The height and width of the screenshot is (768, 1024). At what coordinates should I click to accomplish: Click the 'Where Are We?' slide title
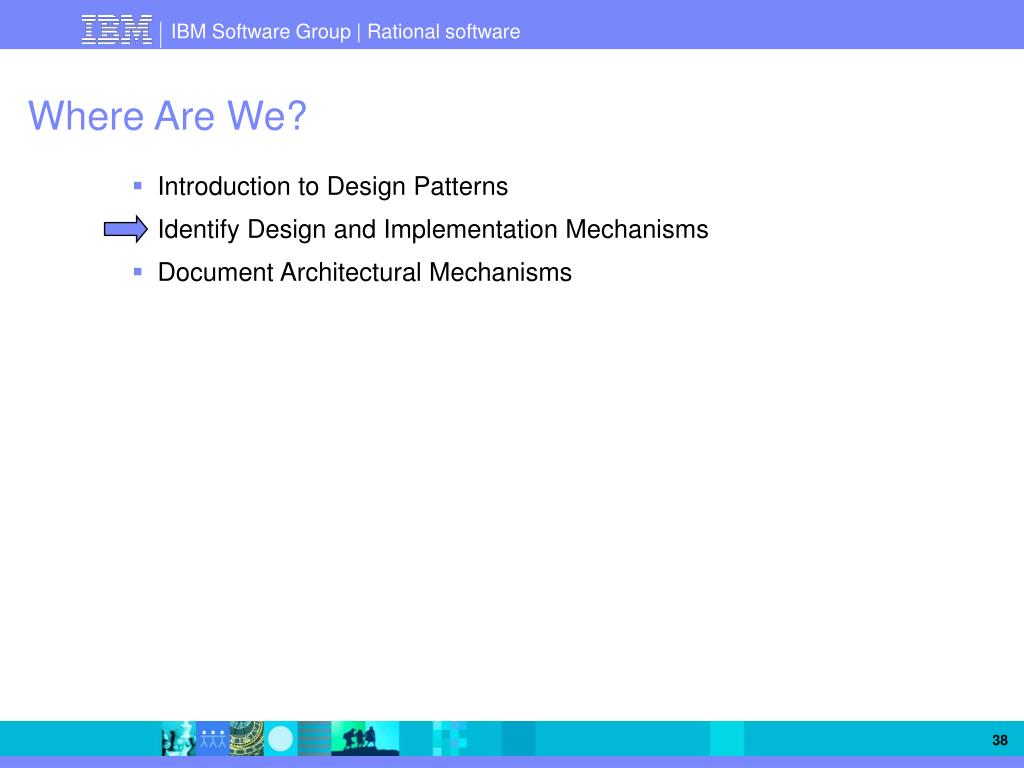(x=167, y=116)
